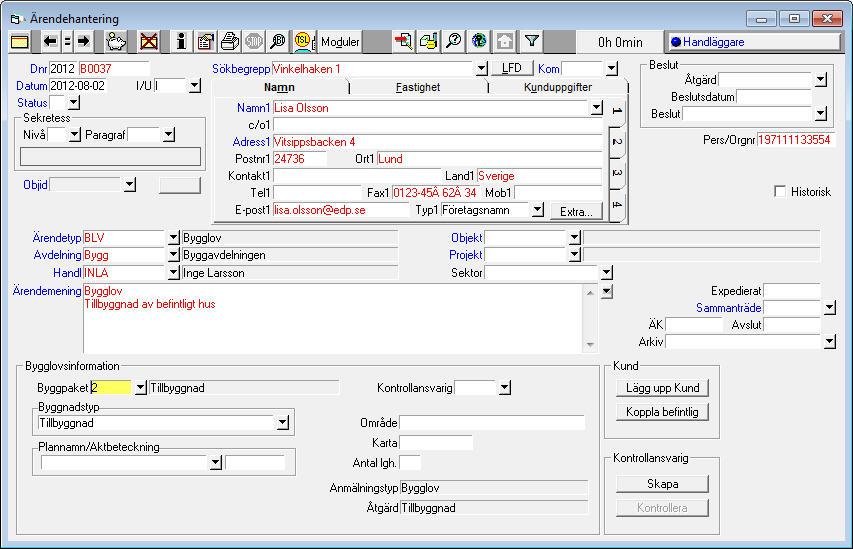Click the equals sign toolbar button
The image size is (853, 549).
[67, 42]
